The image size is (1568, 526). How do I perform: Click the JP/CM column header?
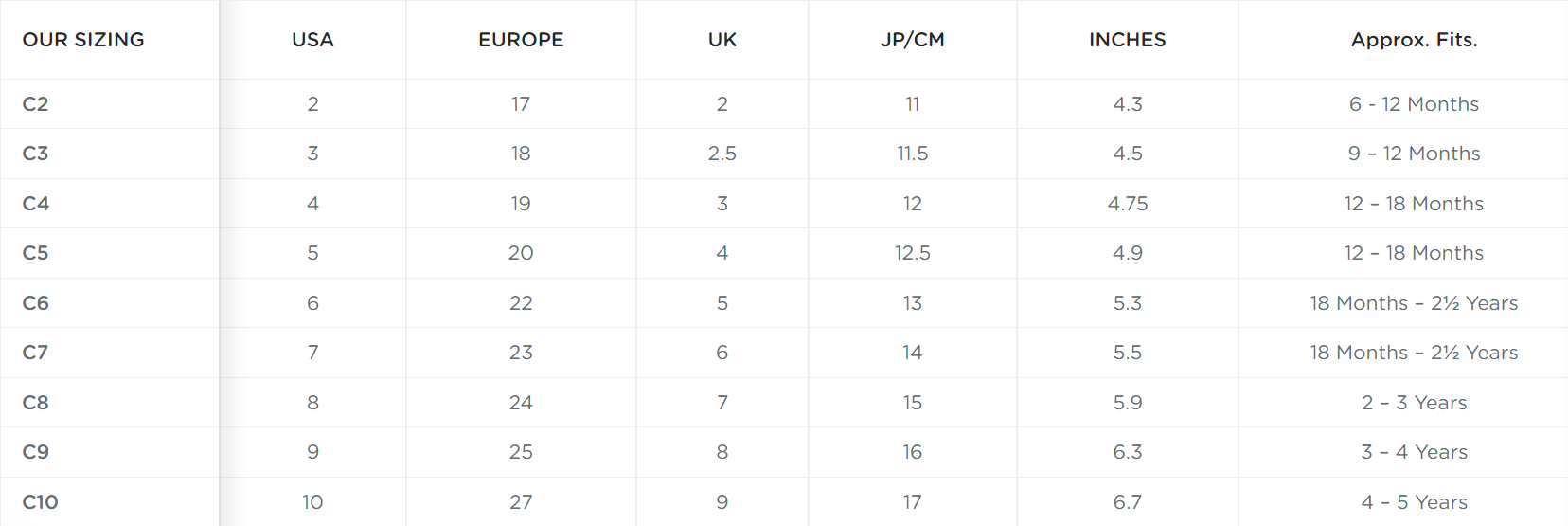(x=913, y=40)
